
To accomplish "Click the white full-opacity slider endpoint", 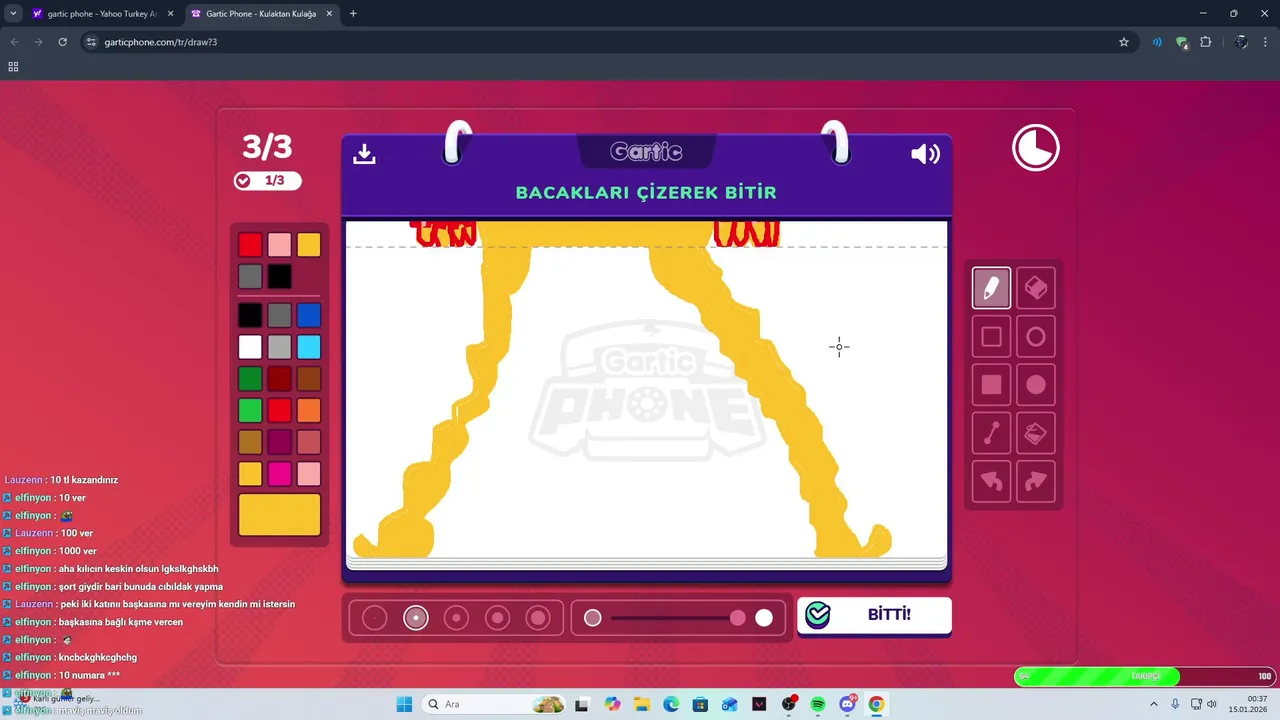I will pyautogui.click(x=764, y=618).
